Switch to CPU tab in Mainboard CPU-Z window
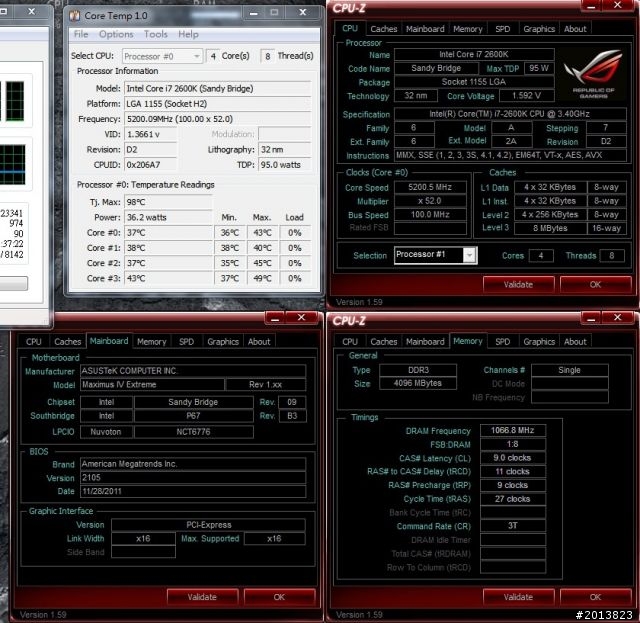 coord(33,342)
